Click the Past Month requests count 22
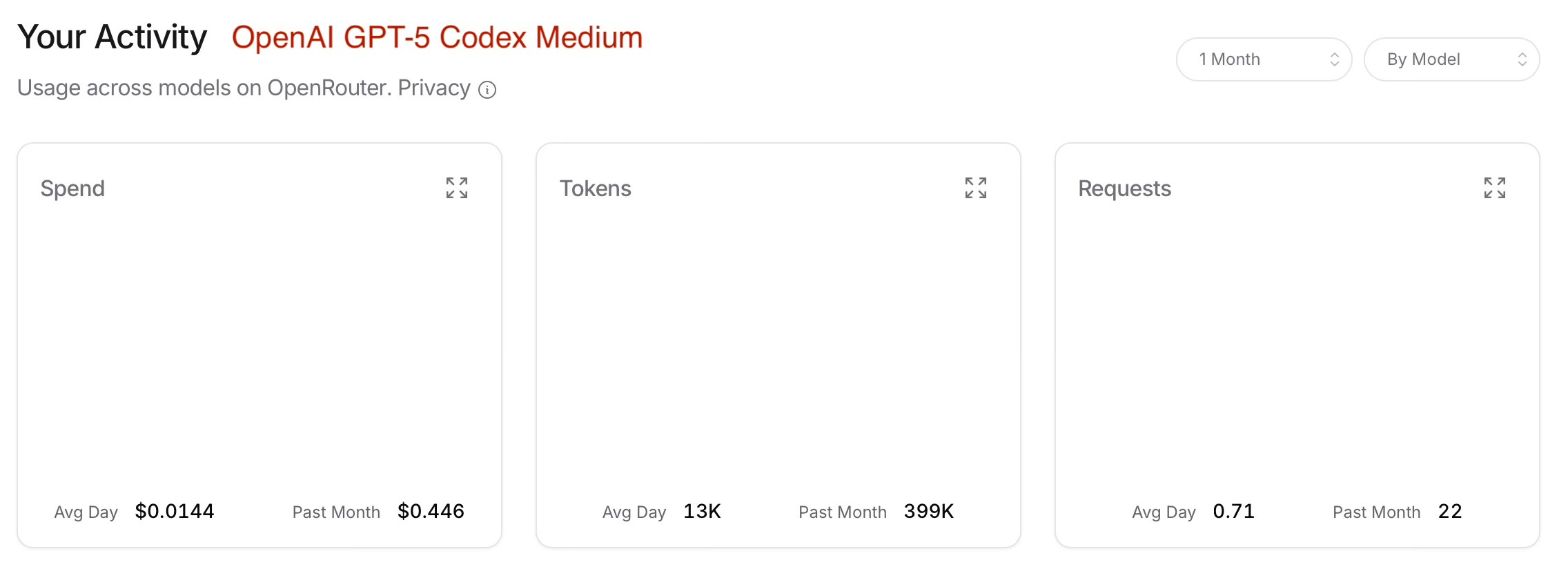This screenshot has height=587, width=1568. [1451, 511]
